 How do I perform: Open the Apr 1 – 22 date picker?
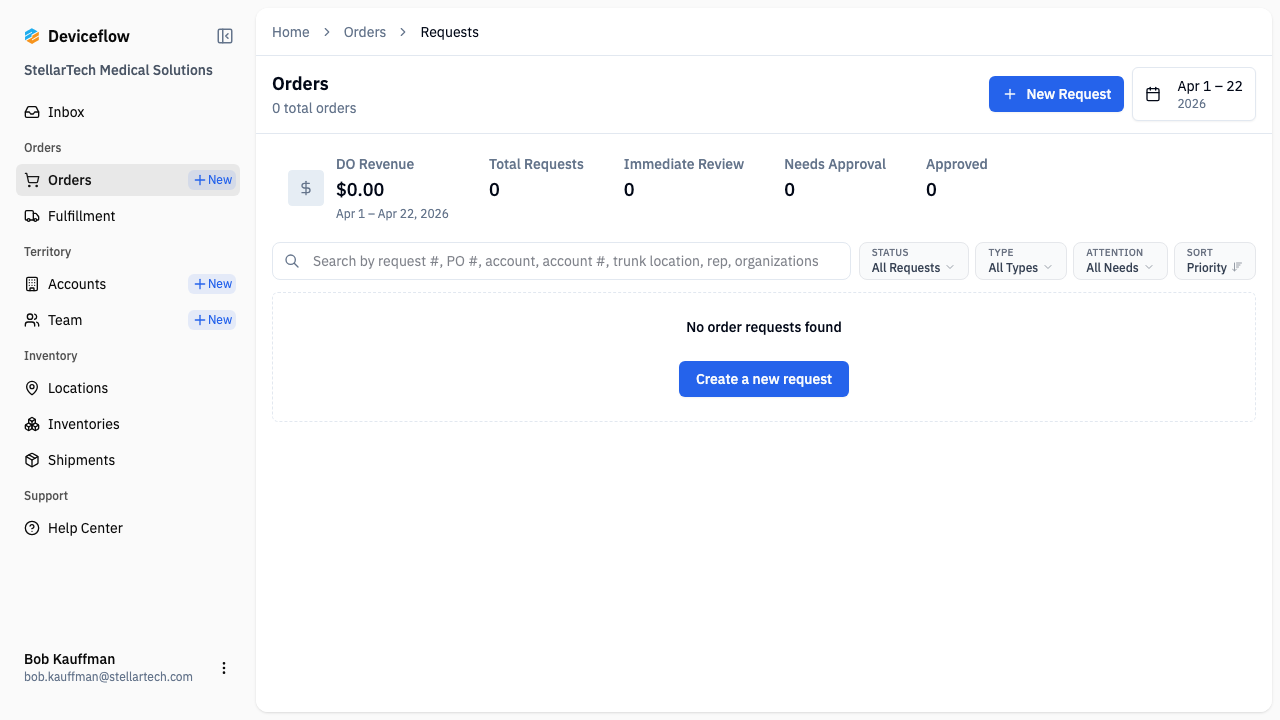[x=1194, y=94]
